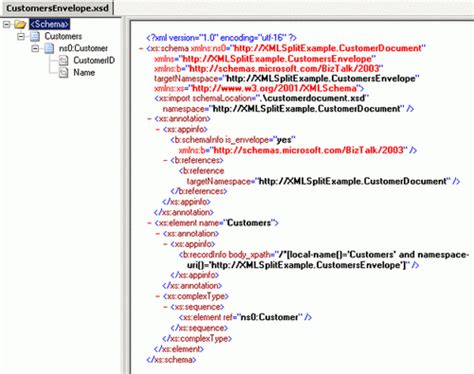Click the xmlns:xs XMLSchema namespace line
Screen dimensions: 474x374
pyautogui.click(x=259, y=88)
